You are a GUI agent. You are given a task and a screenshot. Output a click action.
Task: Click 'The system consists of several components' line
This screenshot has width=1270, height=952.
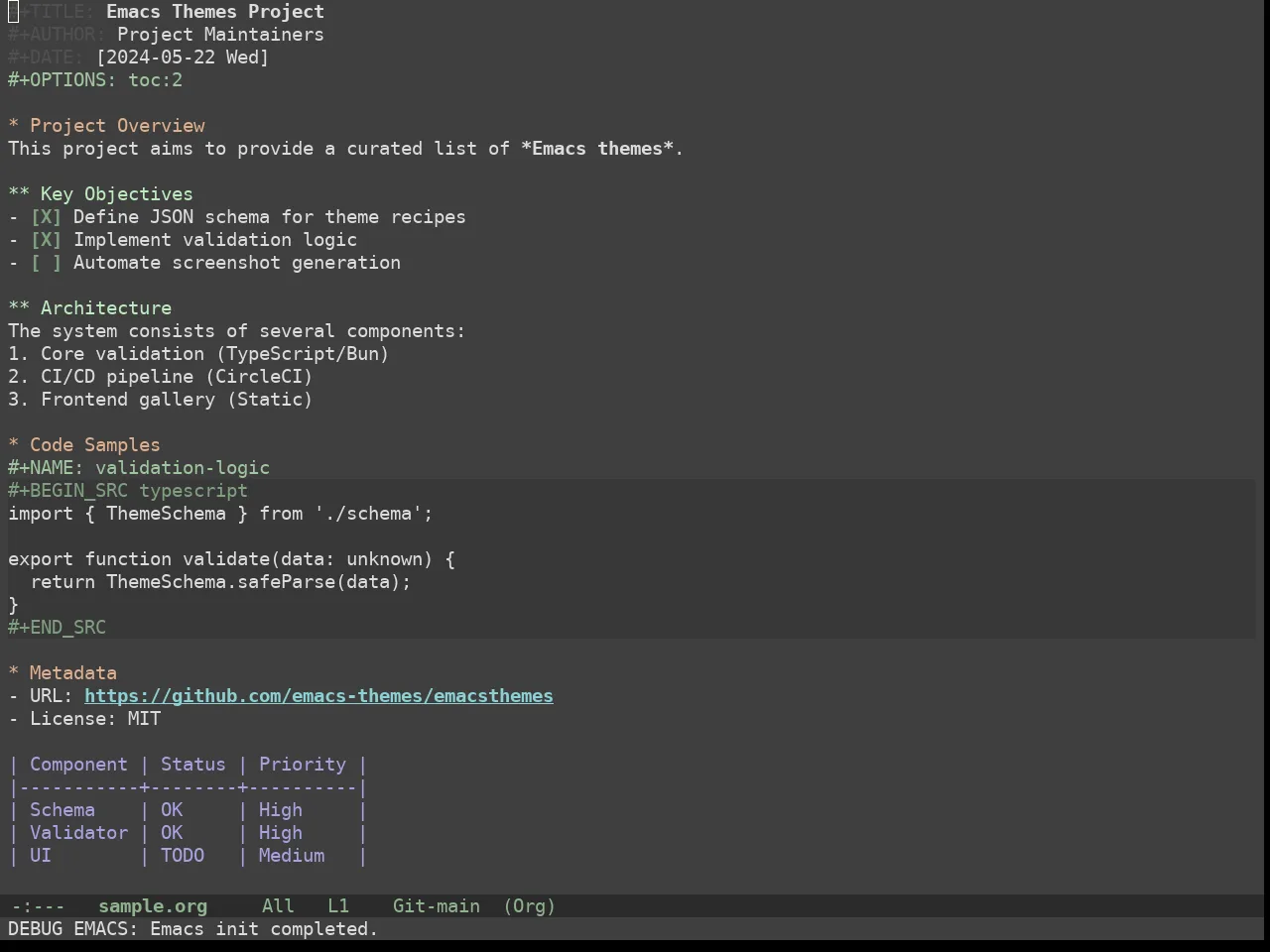click(236, 331)
